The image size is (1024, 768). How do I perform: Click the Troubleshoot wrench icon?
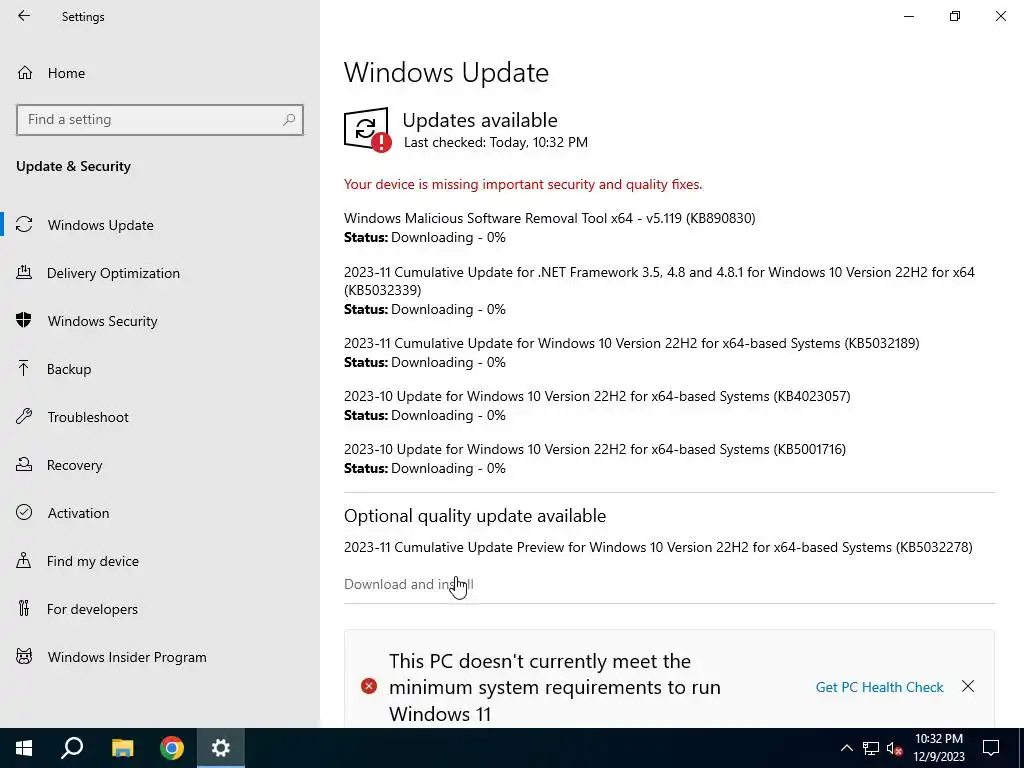coord(24,416)
